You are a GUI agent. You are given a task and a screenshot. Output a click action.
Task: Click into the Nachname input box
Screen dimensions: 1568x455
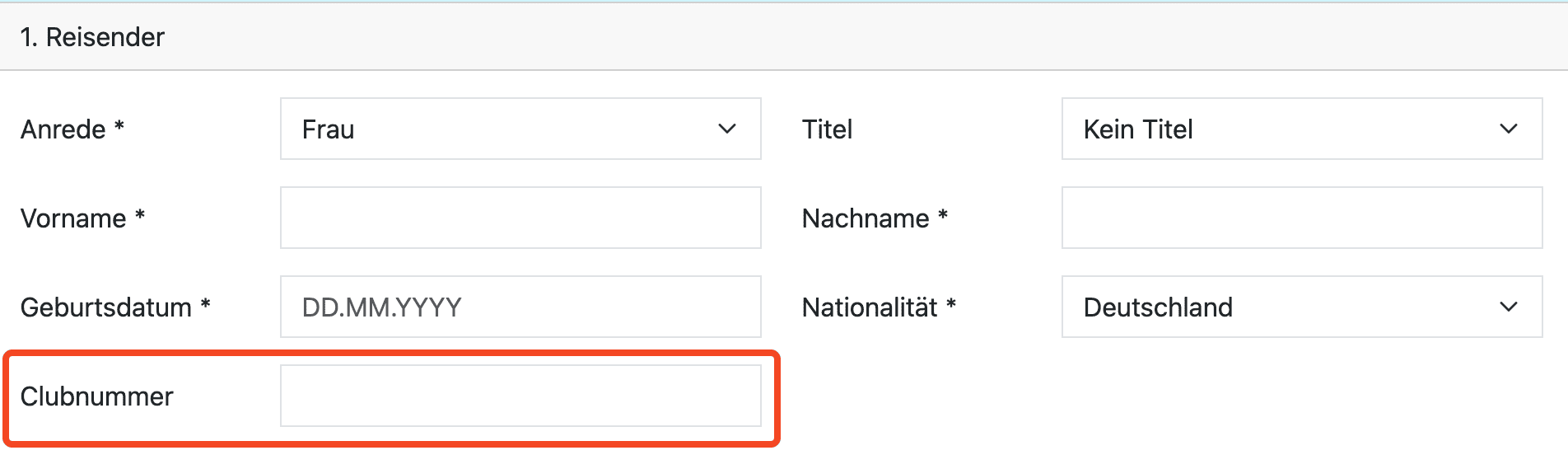point(1301,218)
